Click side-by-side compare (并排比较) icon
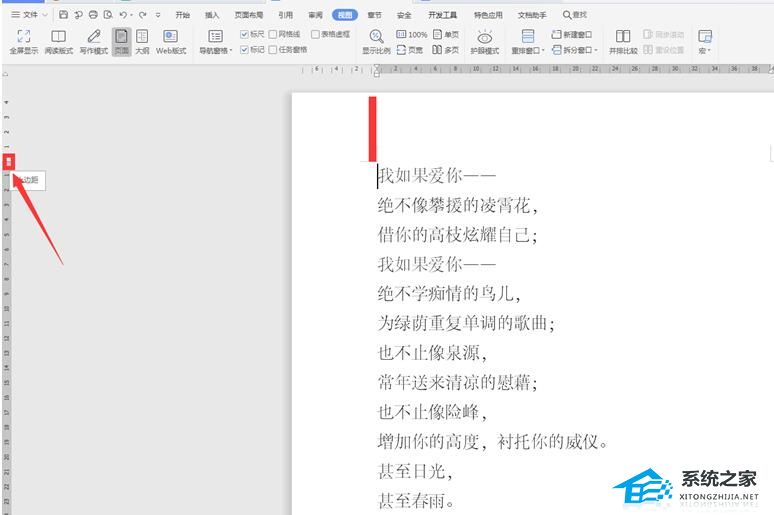This screenshot has height=515, width=774. (x=623, y=41)
